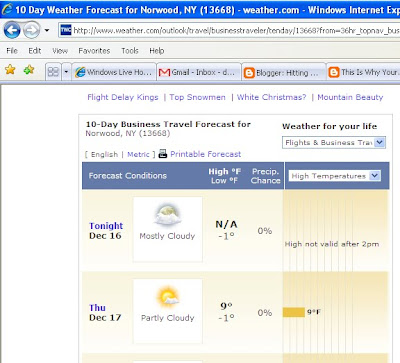Open the Printable Forecast link
The width and height of the screenshot is (400, 363).
(205, 154)
